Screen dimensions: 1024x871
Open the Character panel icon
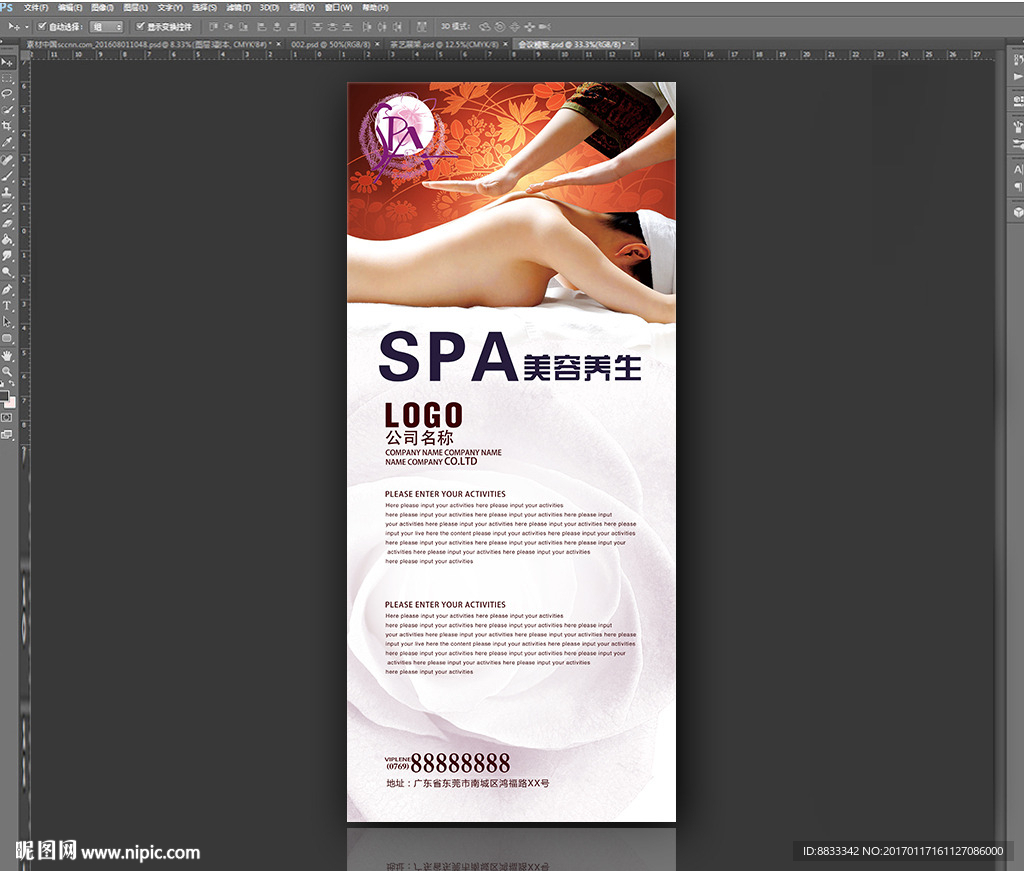tap(1018, 169)
